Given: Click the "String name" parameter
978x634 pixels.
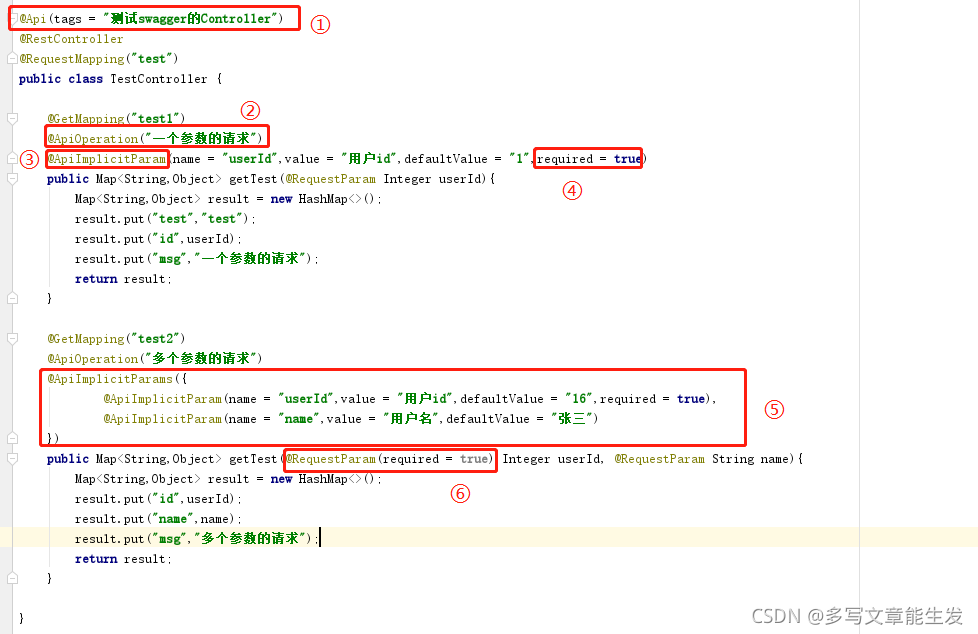Looking at the screenshot, I should [x=750, y=459].
